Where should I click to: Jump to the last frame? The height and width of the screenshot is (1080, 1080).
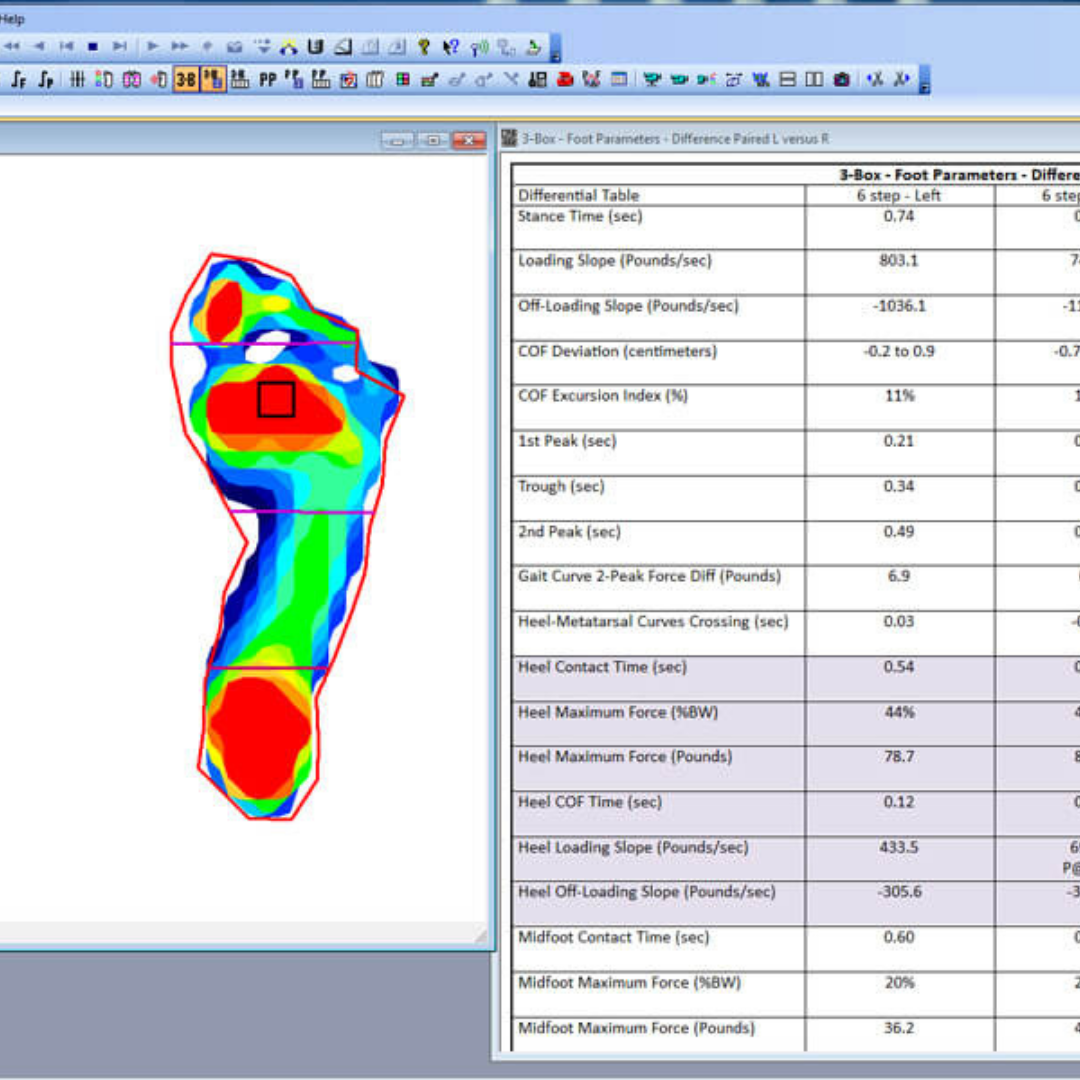click(120, 47)
